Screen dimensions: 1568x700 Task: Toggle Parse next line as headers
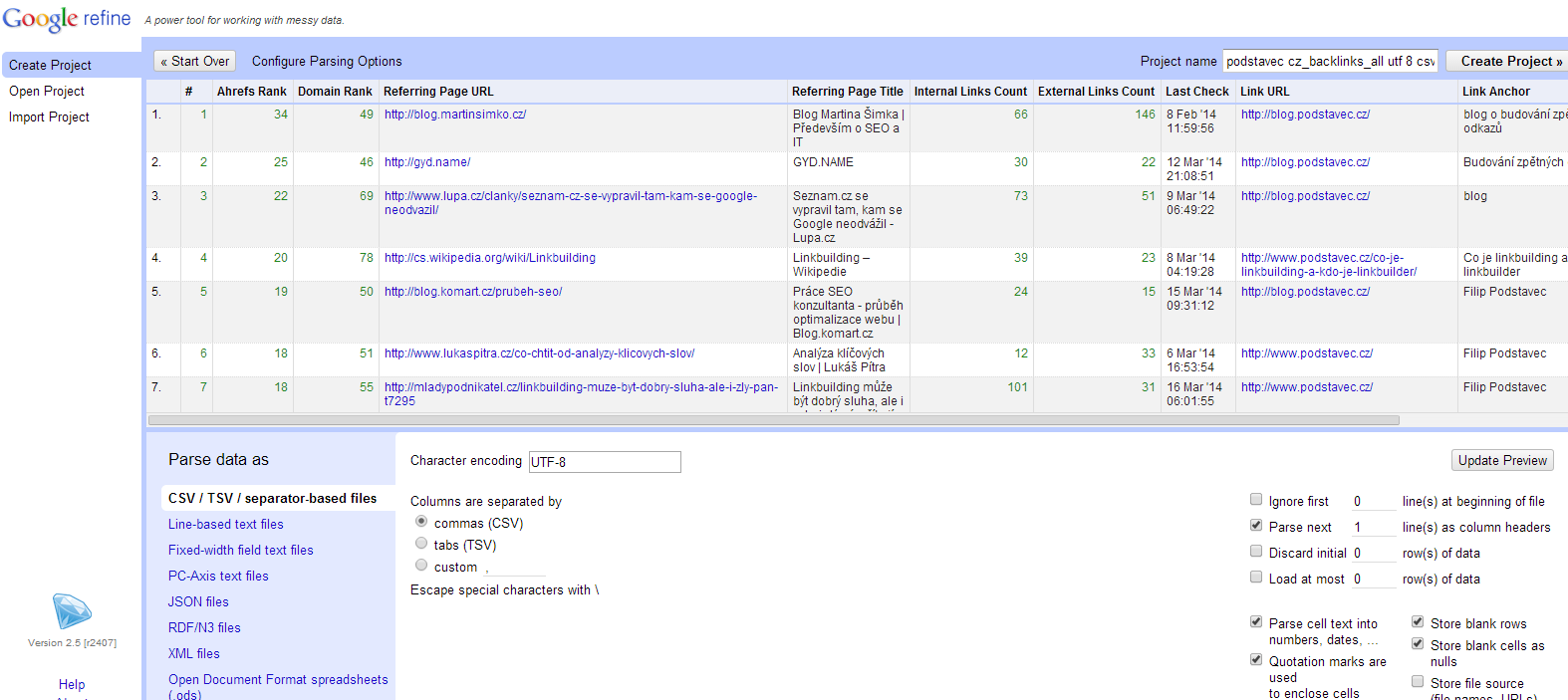pyautogui.click(x=1256, y=526)
